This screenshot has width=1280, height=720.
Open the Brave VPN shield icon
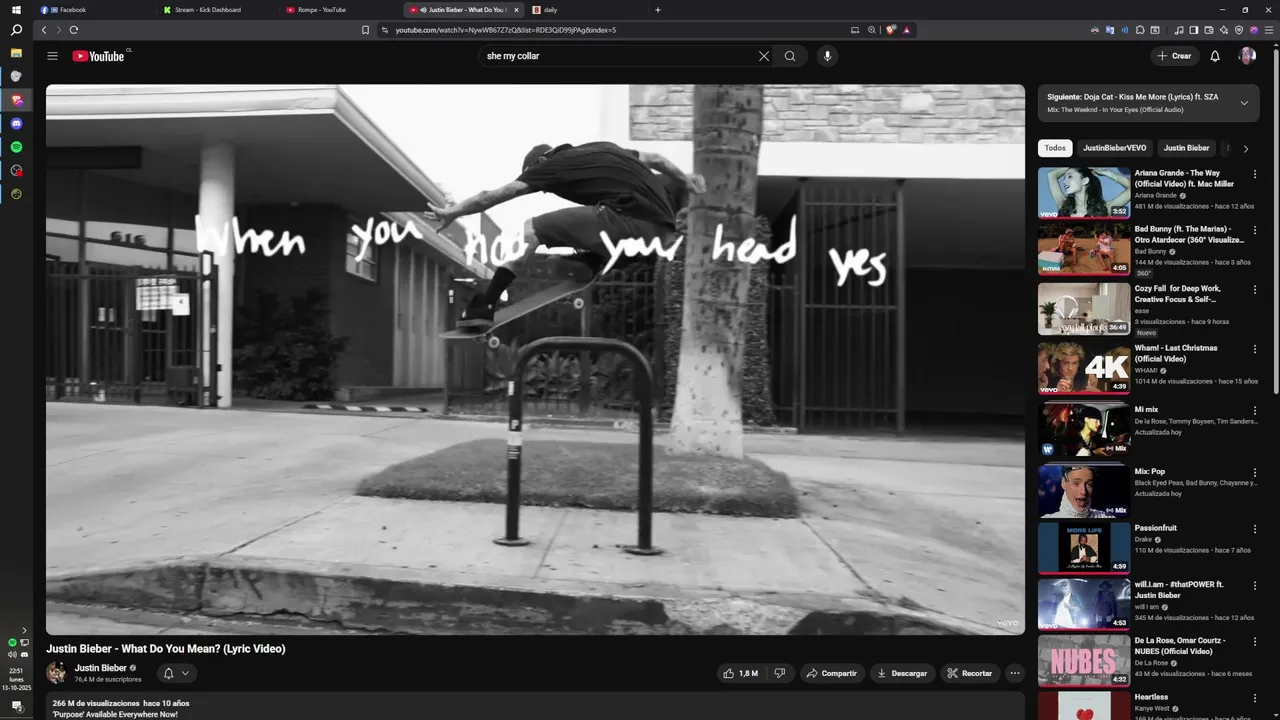[1239, 30]
